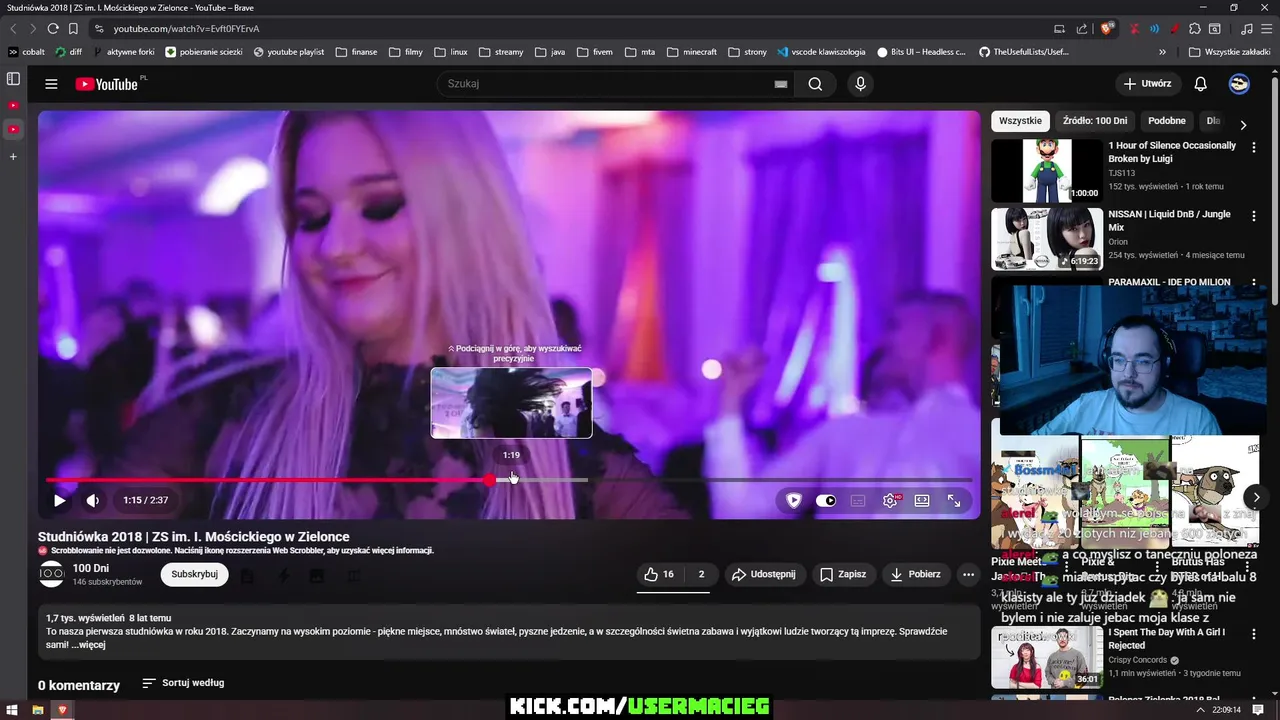1280x720 pixels.
Task: Enter fullscreen mode in the player
Action: [954, 500]
